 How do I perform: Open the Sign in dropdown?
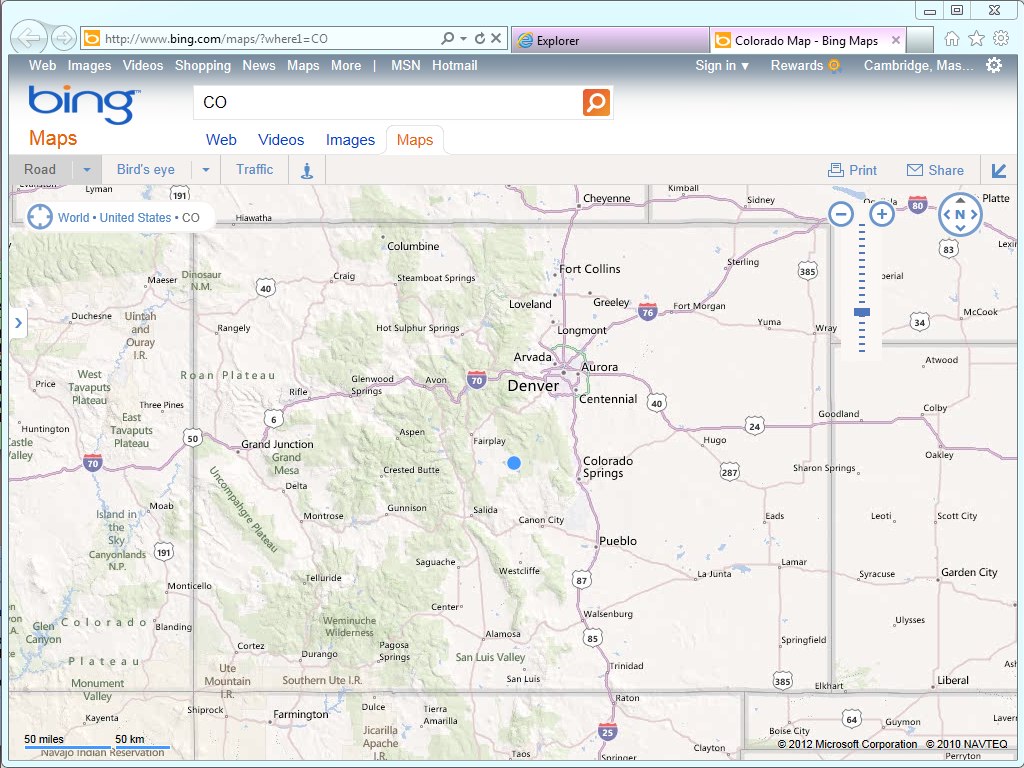coord(722,65)
